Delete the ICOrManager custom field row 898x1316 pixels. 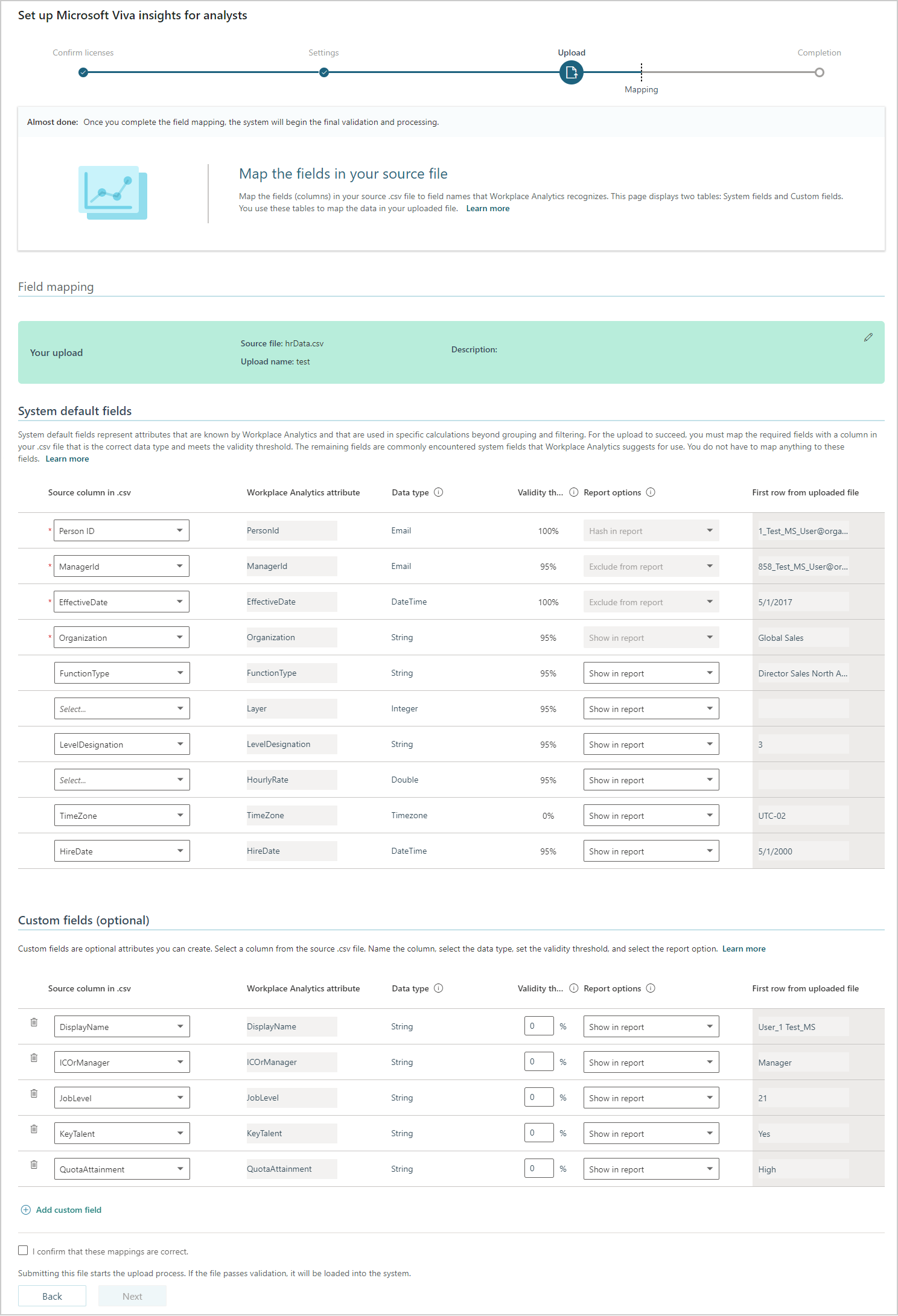point(34,1058)
